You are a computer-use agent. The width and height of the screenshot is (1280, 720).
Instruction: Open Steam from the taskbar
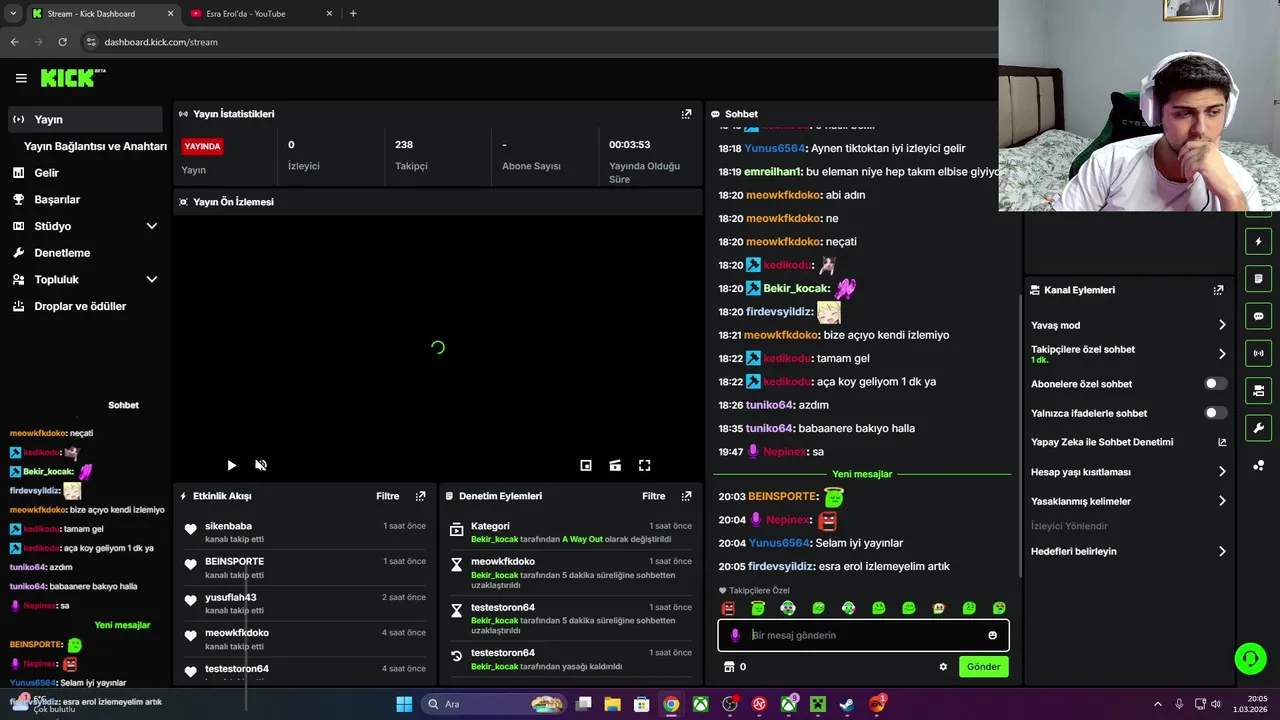(x=847, y=704)
